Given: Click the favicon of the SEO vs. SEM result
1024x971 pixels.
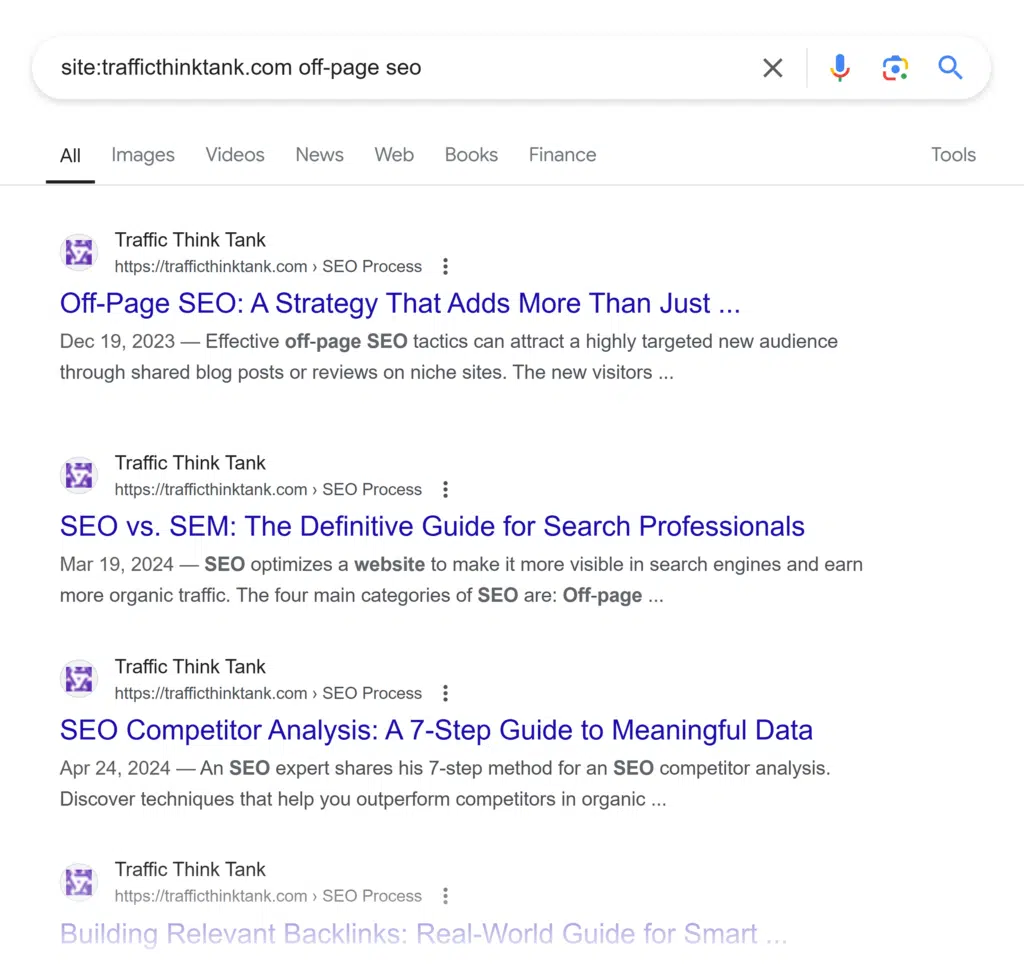Looking at the screenshot, I should [x=79, y=476].
